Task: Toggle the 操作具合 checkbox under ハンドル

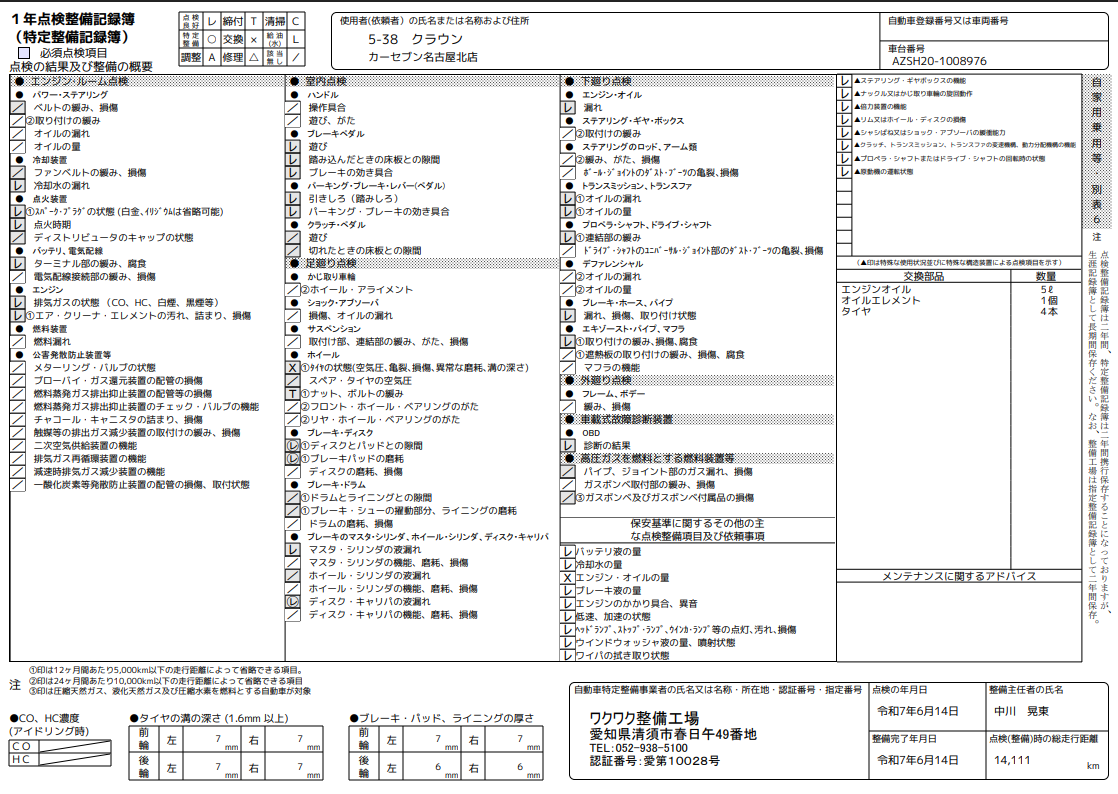Action: click(x=292, y=108)
